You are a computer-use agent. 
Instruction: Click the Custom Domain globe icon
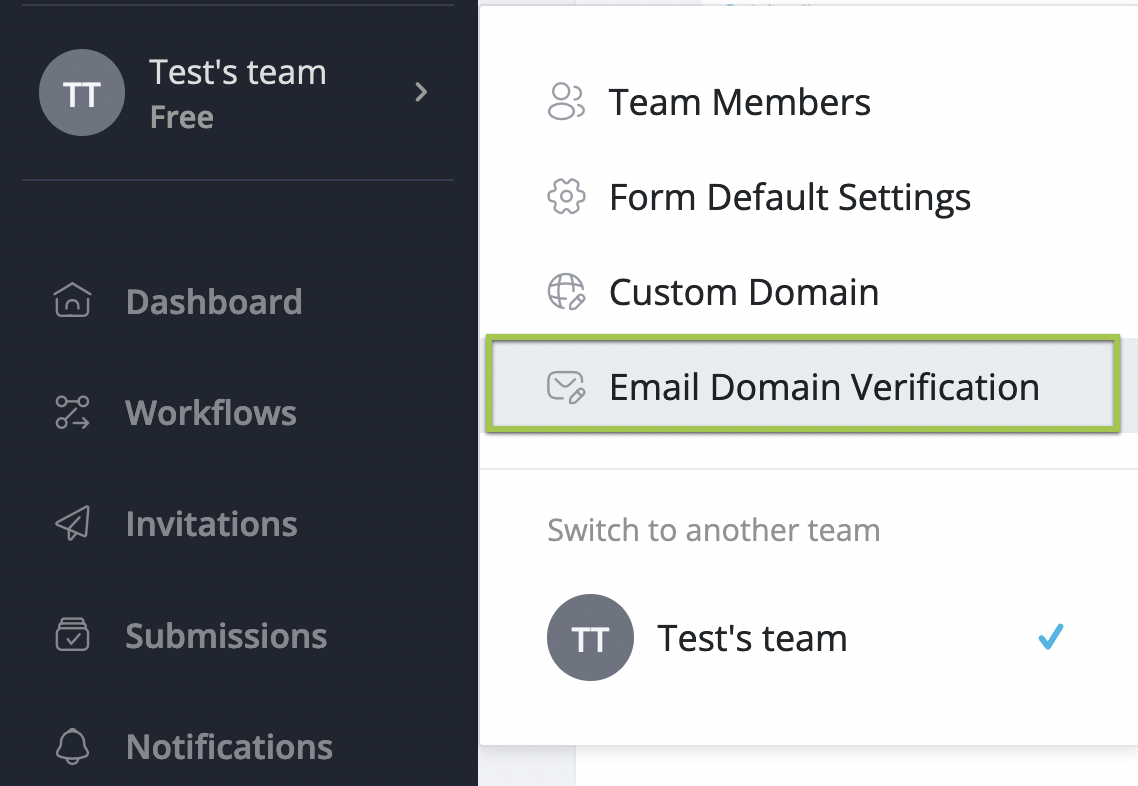pos(566,292)
